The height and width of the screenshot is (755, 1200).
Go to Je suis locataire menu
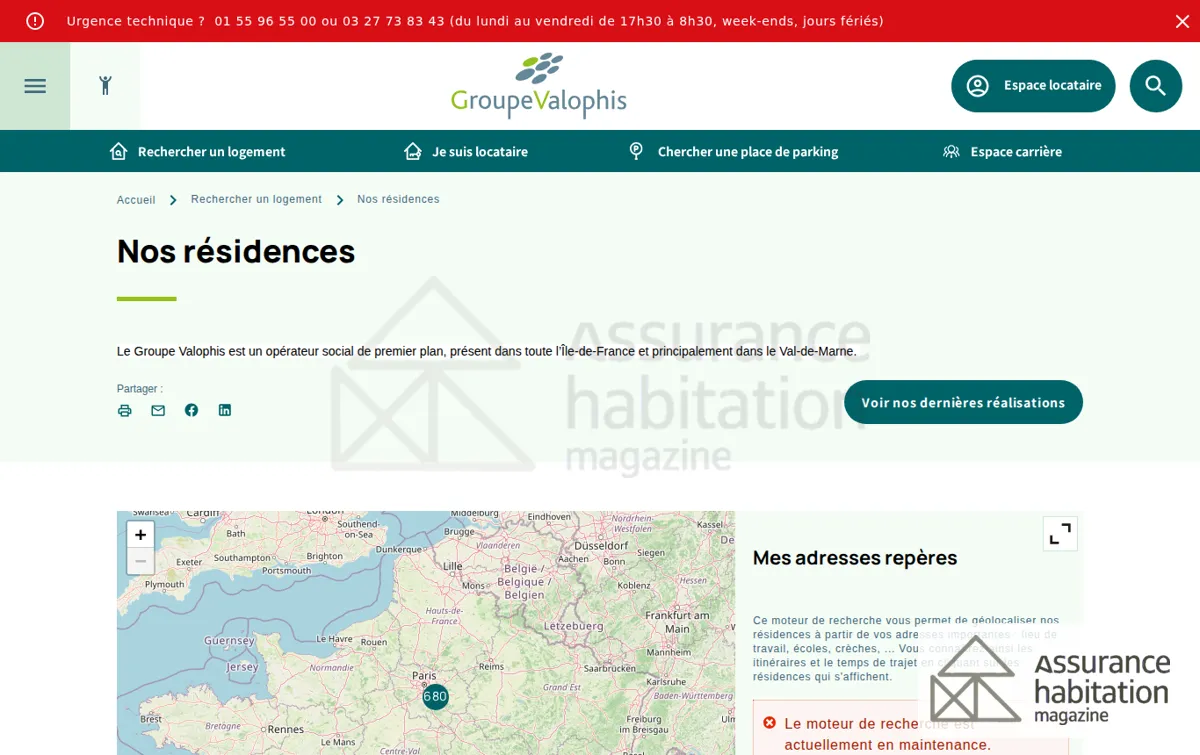click(x=465, y=151)
